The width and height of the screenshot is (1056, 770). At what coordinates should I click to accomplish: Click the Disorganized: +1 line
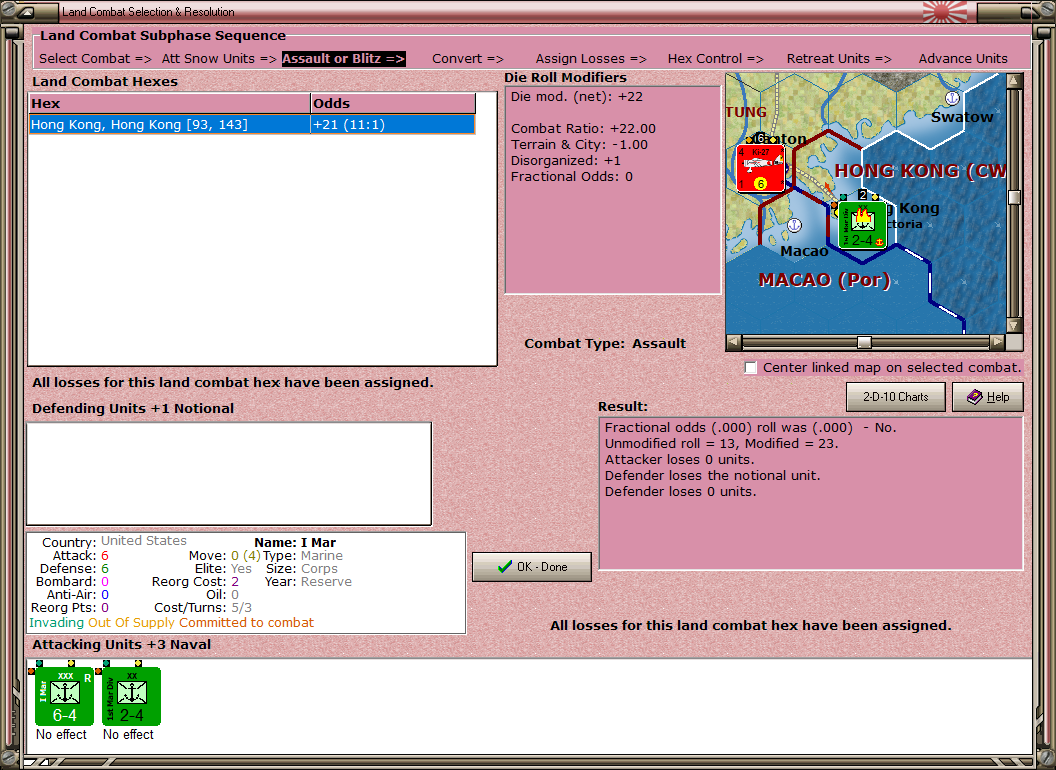[x=566, y=161]
